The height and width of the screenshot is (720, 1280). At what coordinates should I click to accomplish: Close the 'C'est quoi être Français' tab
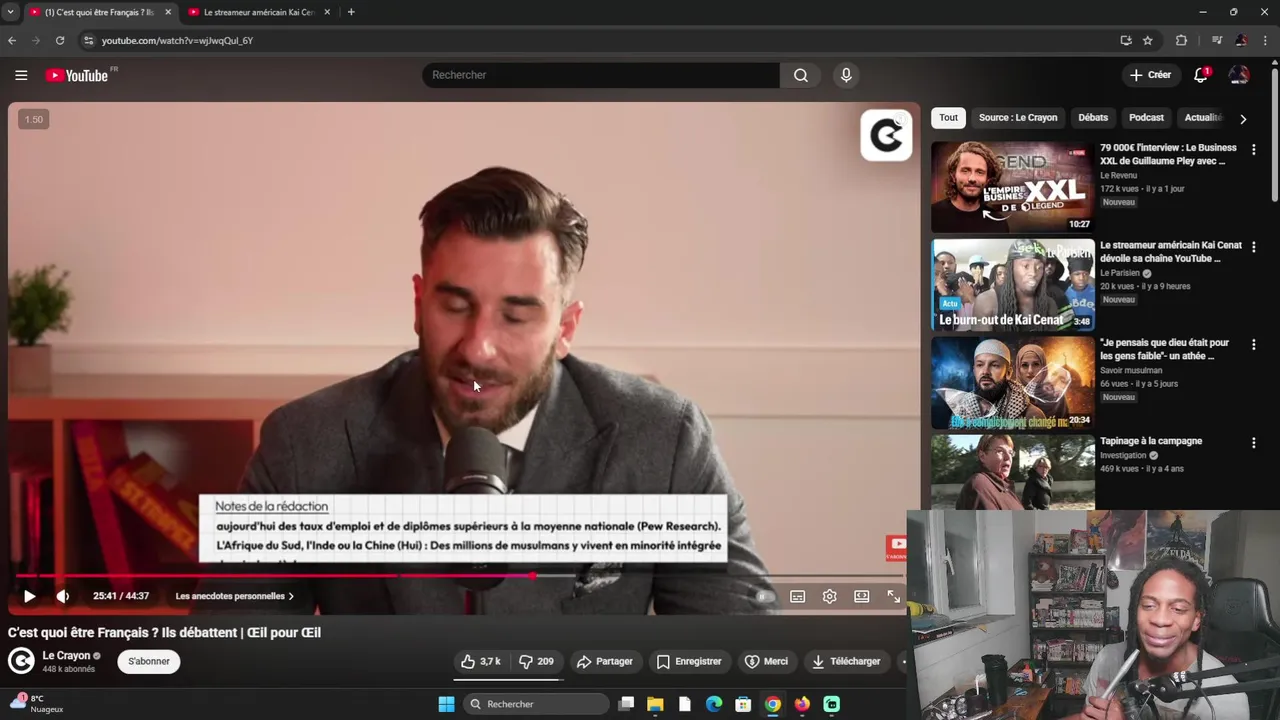(x=168, y=12)
